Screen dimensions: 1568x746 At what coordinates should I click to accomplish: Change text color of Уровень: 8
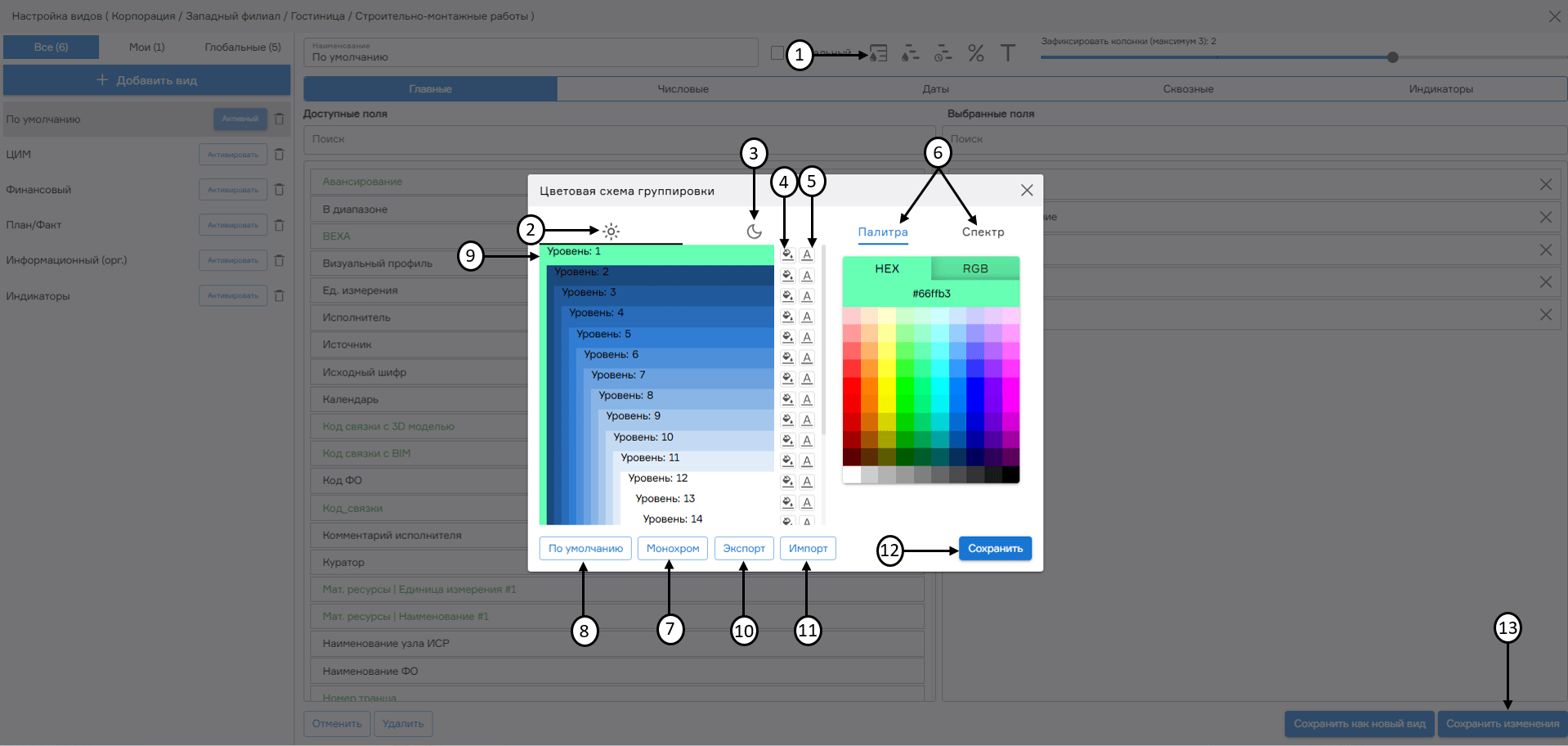pyautogui.click(x=807, y=399)
